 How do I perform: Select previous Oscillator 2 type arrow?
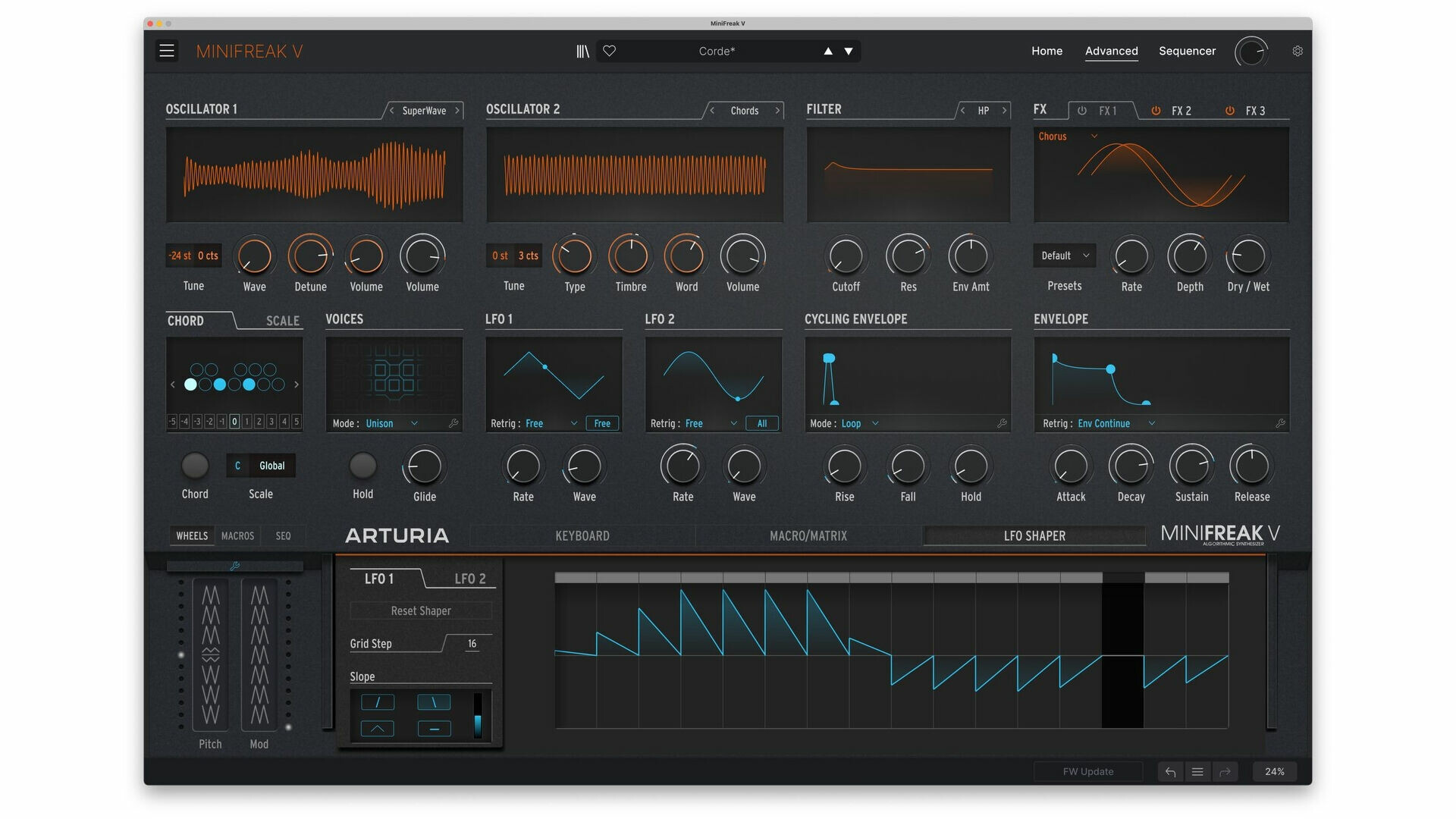pos(712,111)
